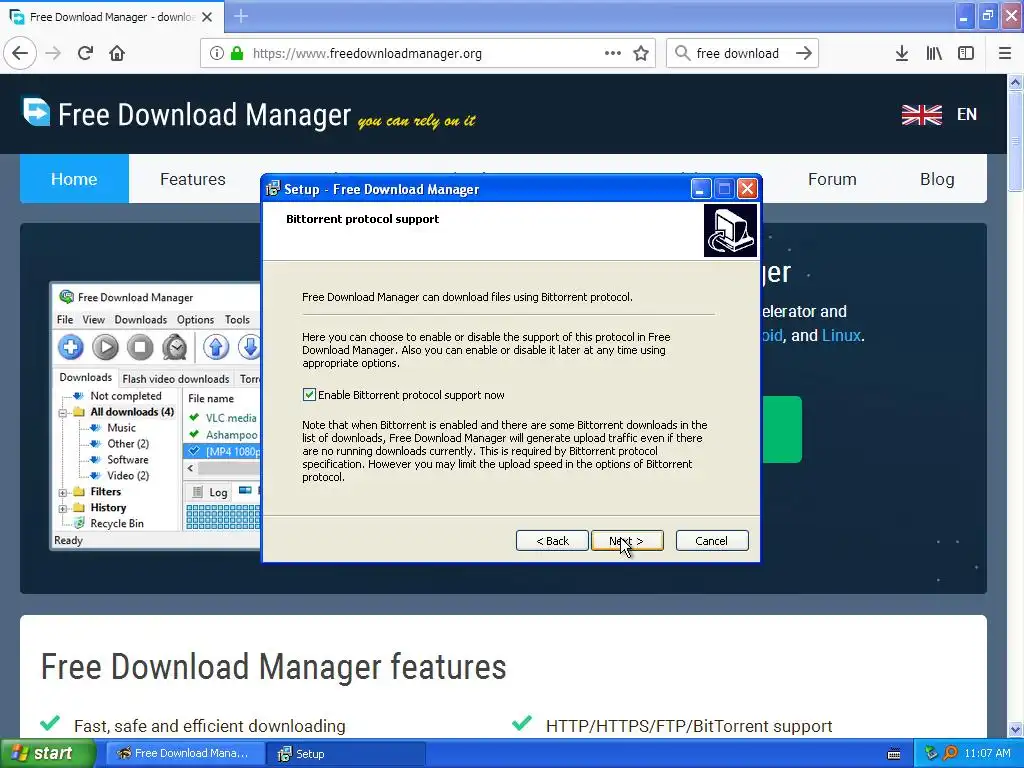Screen dimensions: 1024x768
Task: Click Flash video downloads tab in preview
Action: (176, 379)
